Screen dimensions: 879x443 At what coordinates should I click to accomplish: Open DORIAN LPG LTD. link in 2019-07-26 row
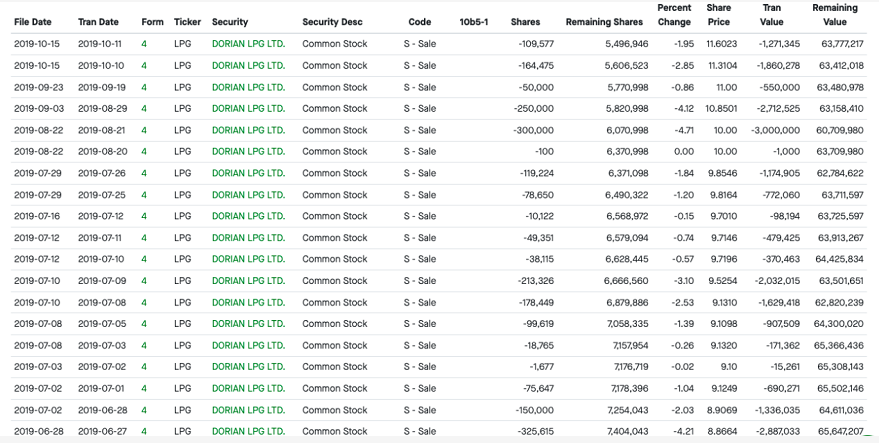pyautogui.click(x=248, y=173)
